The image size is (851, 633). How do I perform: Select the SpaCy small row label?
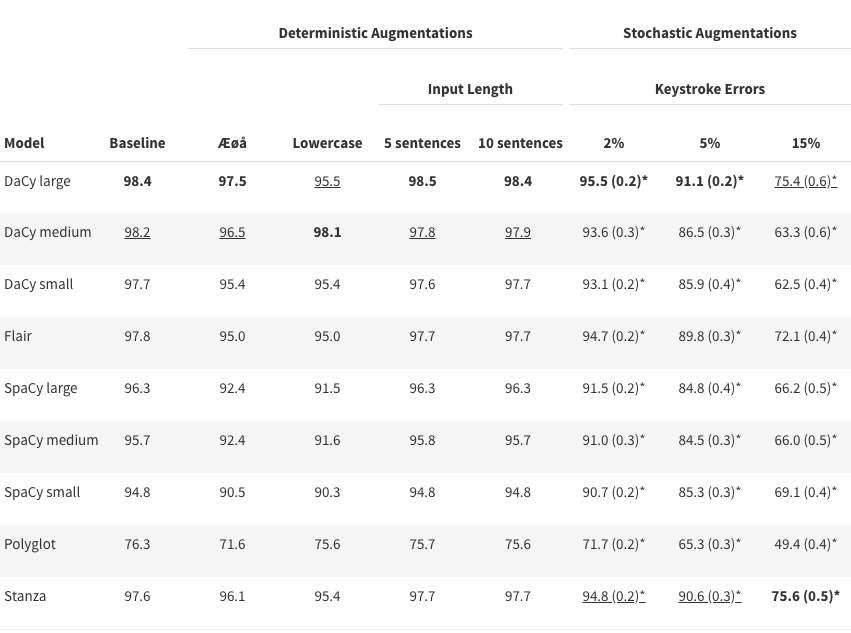pos(42,492)
